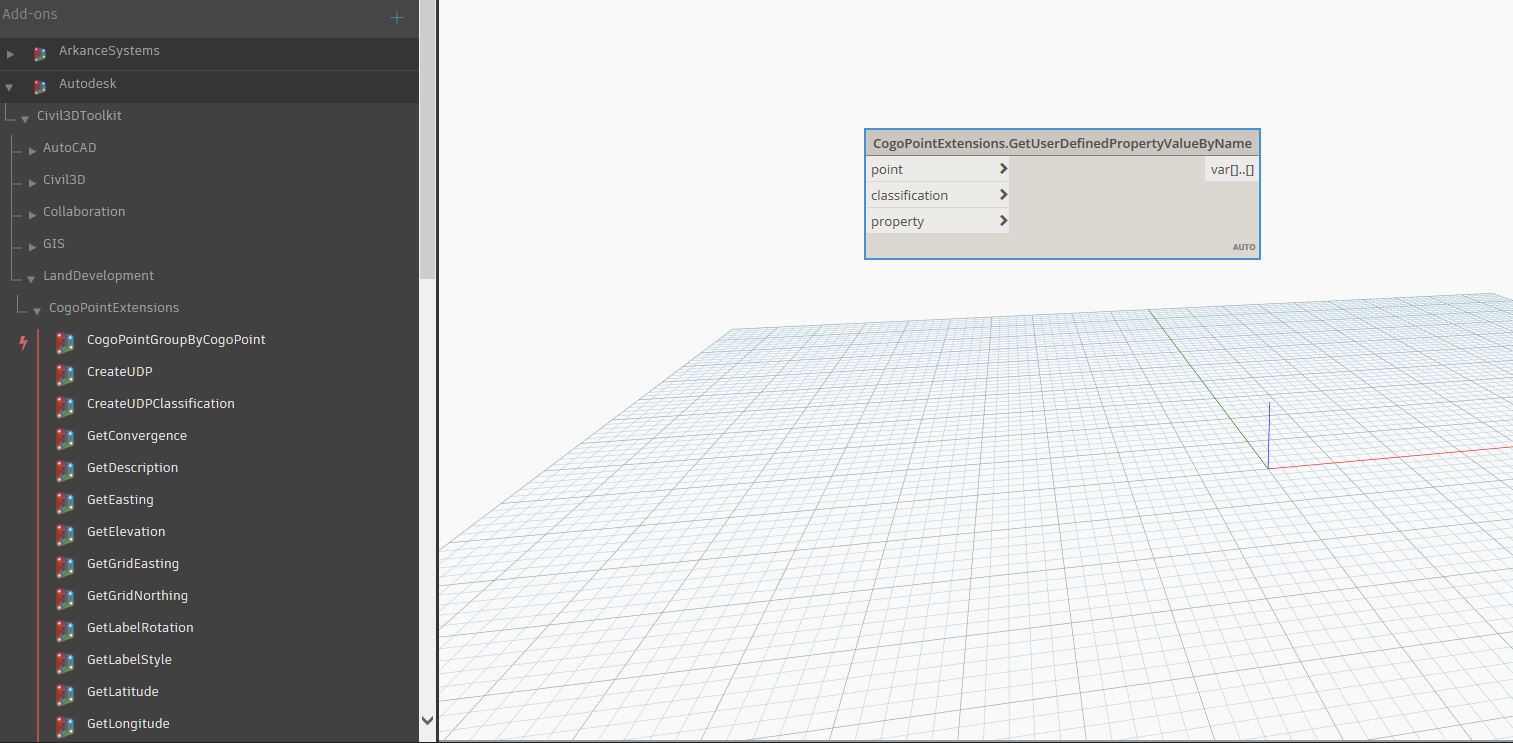Add the CreateUDP node by name
Image resolution: width=1513 pixels, height=743 pixels.
(120, 372)
